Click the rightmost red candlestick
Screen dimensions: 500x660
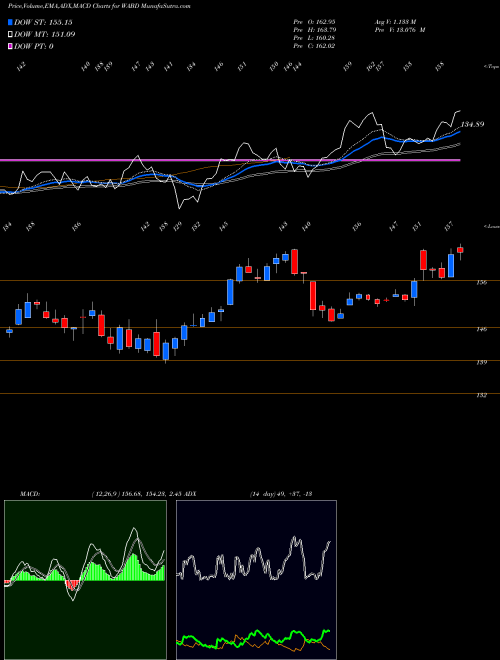(x=460, y=250)
